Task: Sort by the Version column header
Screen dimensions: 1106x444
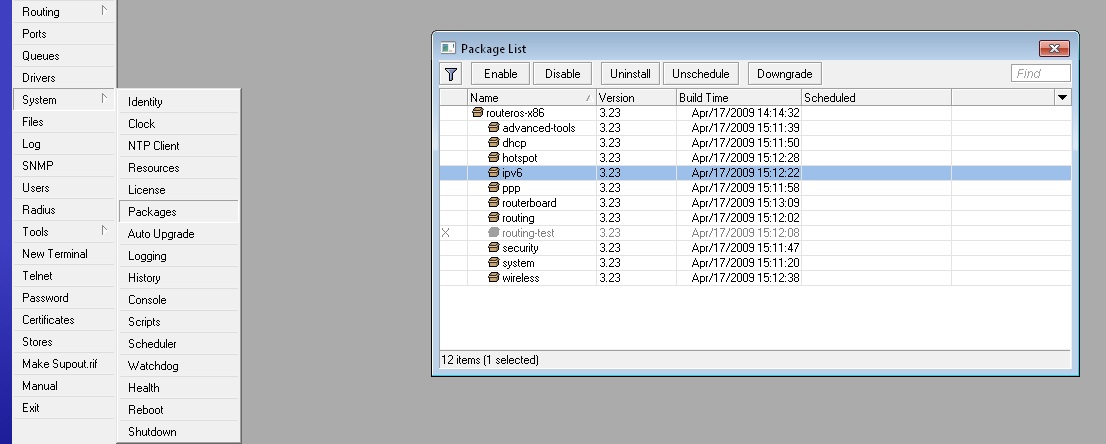Action: 636,98
